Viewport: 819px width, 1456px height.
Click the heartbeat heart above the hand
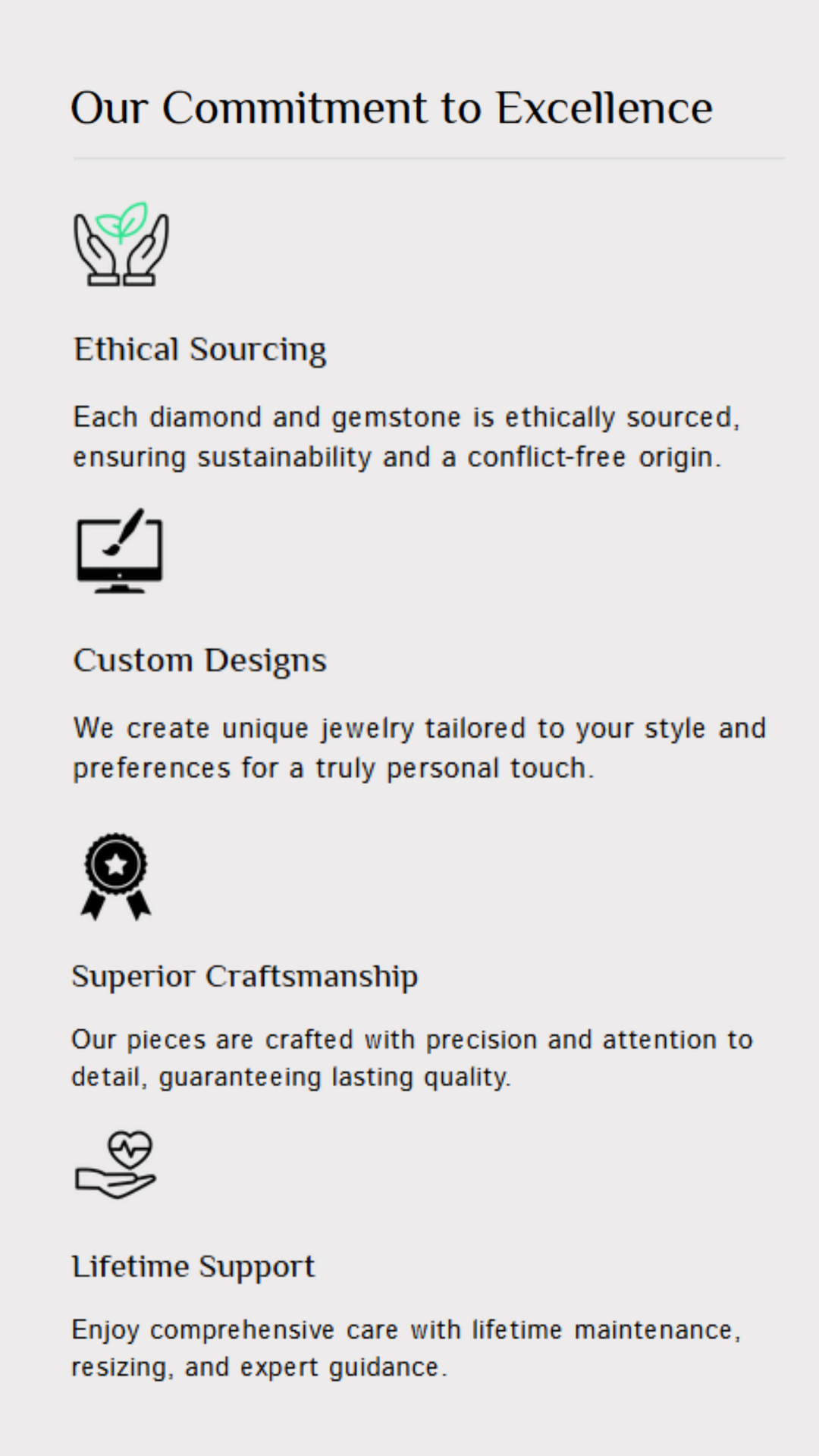click(130, 1150)
